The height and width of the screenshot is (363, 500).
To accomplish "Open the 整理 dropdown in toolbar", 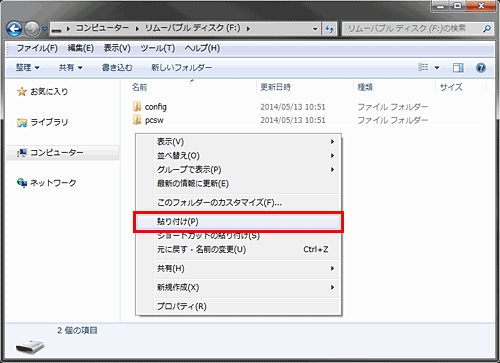I will pyautogui.click(x=28, y=68).
